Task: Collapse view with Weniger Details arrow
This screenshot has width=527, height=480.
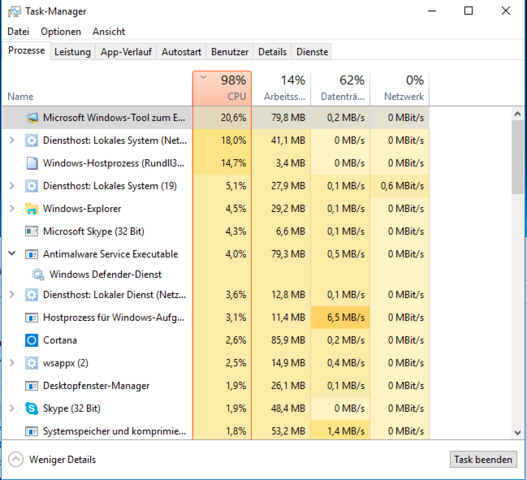Action: click(x=16, y=459)
